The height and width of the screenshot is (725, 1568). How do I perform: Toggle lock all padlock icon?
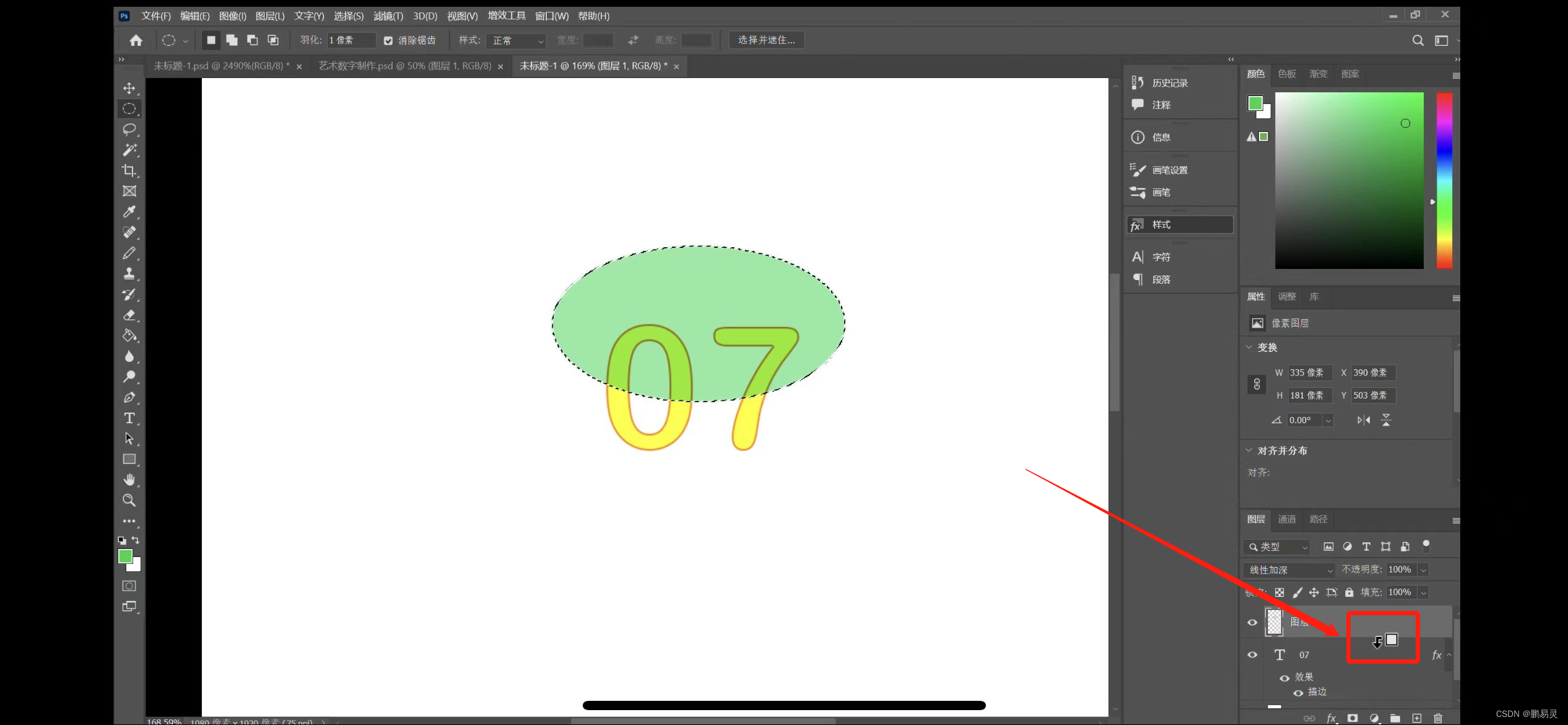tap(1349, 592)
